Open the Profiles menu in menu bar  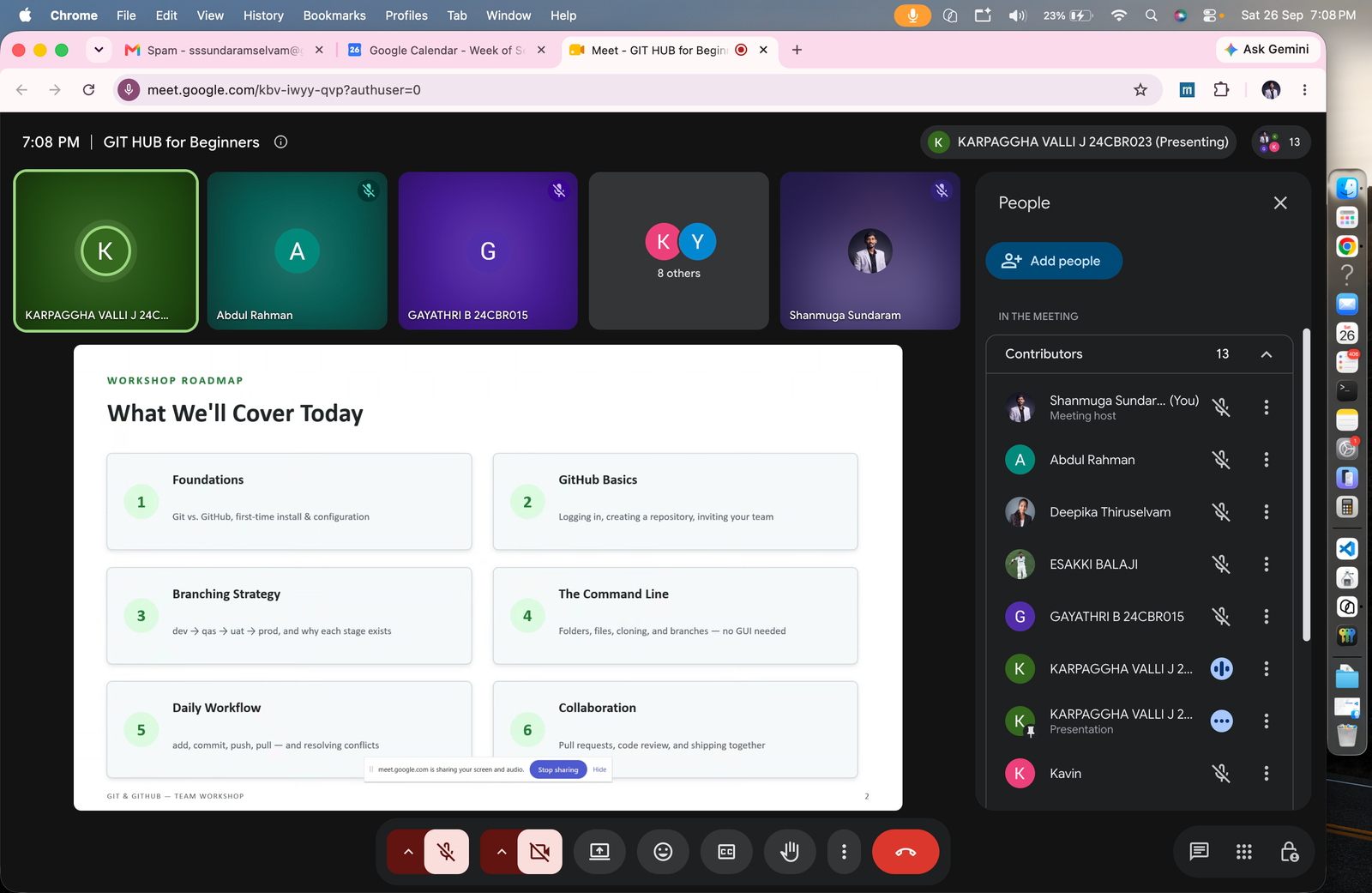[x=406, y=15]
